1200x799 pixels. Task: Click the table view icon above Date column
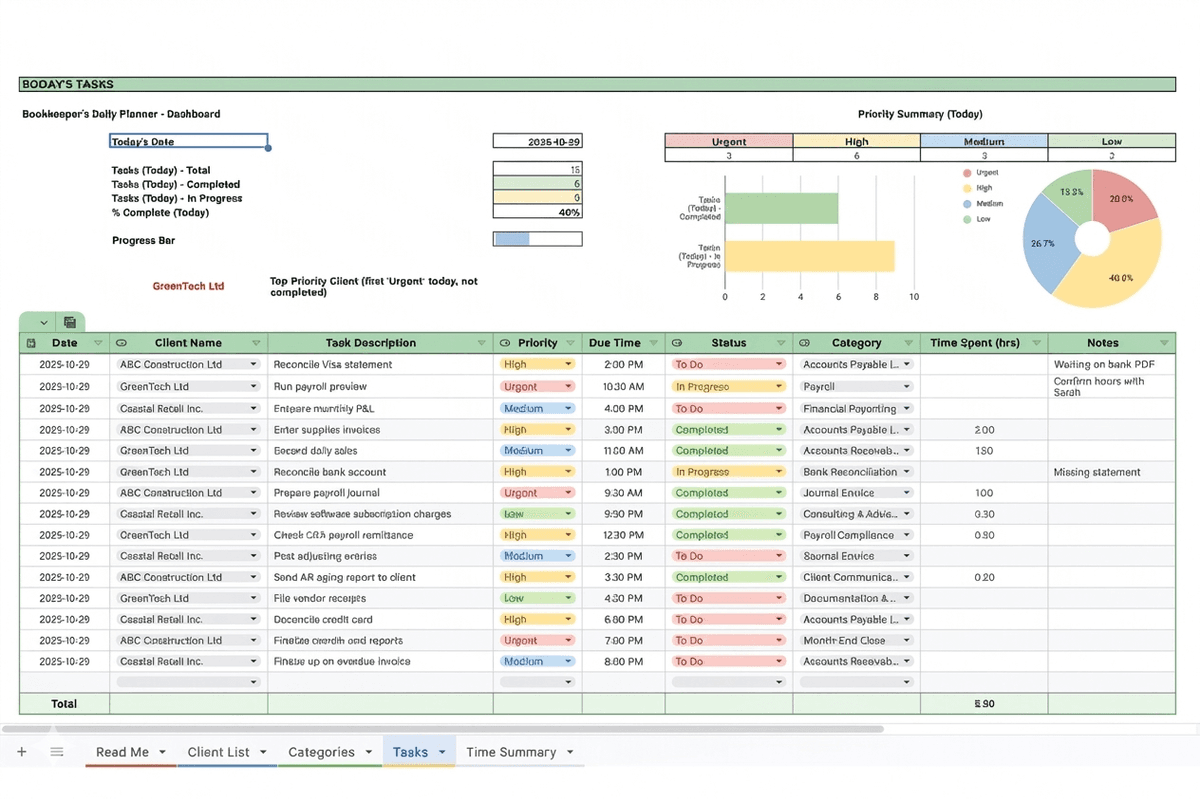coord(70,322)
